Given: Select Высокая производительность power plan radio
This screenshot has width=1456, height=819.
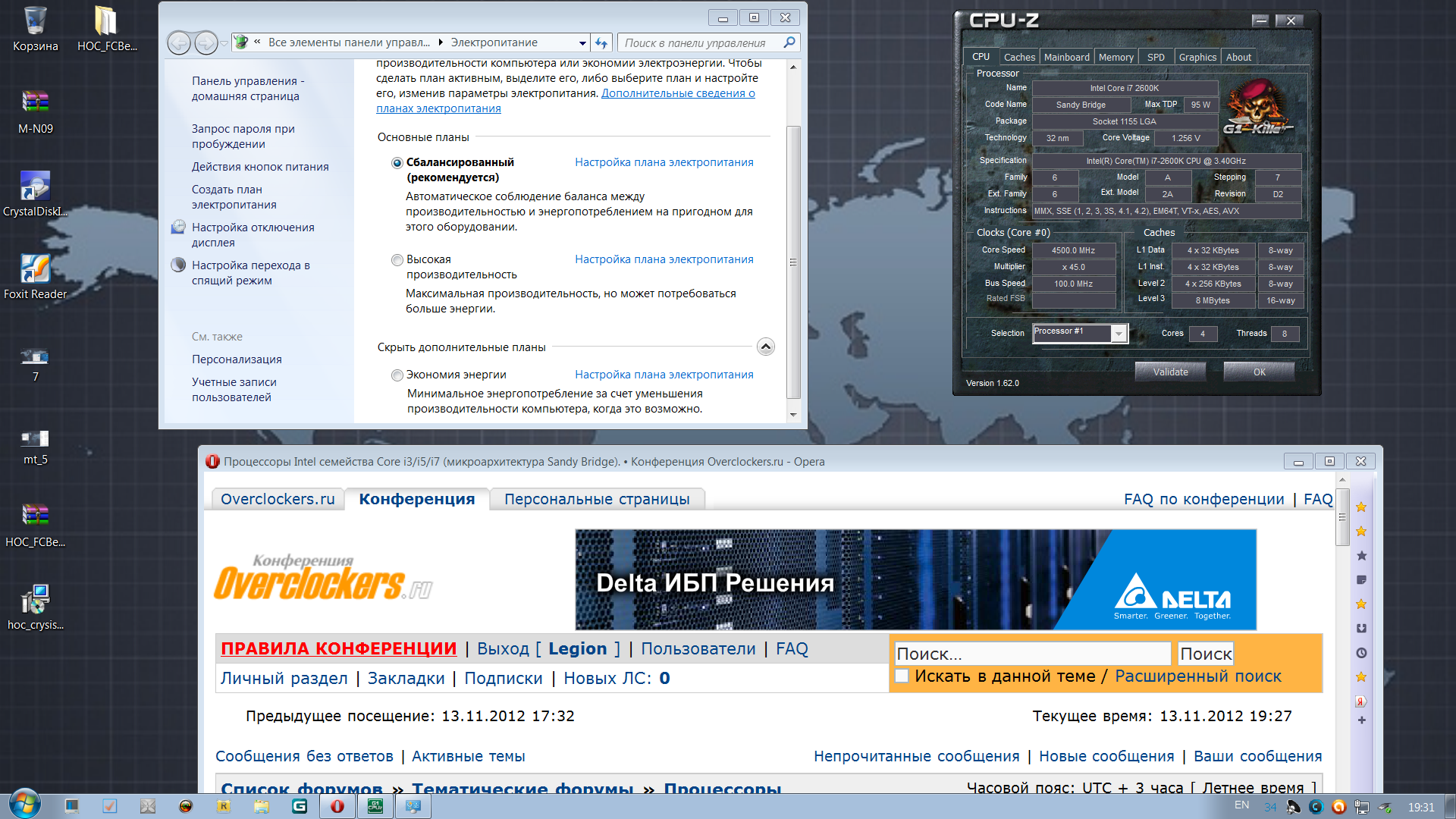Looking at the screenshot, I should coord(397,260).
